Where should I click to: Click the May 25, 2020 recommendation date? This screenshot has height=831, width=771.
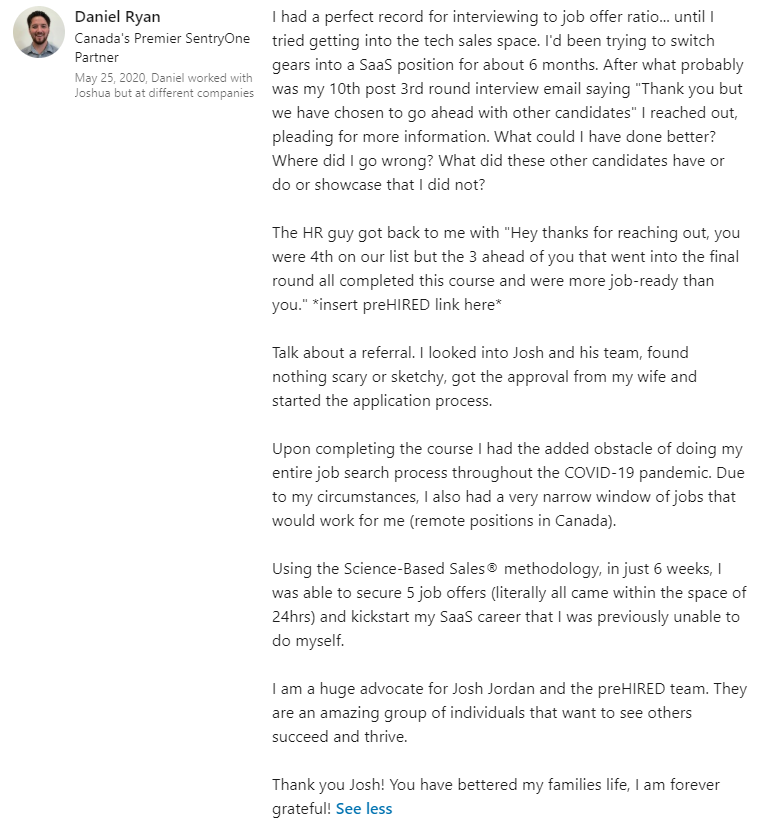click(x=110, y=78)
